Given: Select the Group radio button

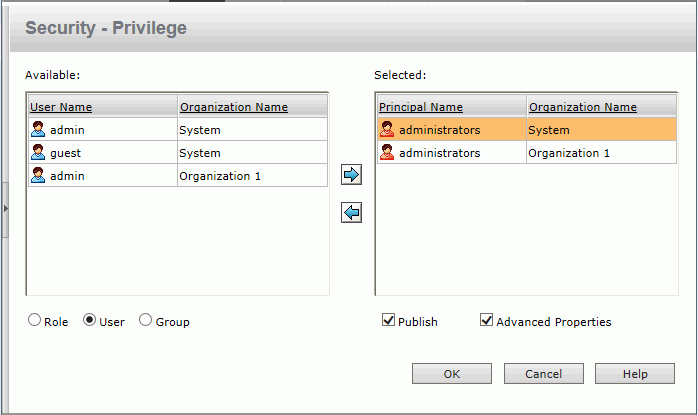Looking at the screenshot, I should pos(146,320).
